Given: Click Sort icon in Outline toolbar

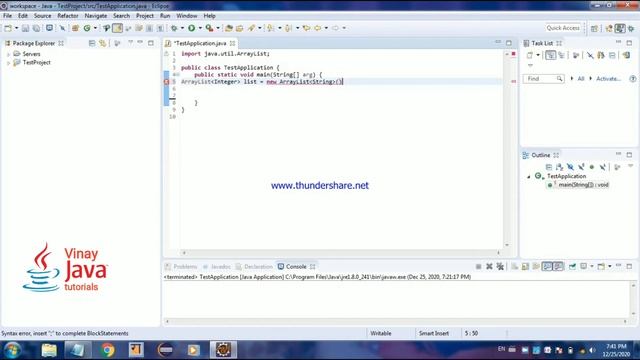Looking at the screenshot, I should (559, 167).
